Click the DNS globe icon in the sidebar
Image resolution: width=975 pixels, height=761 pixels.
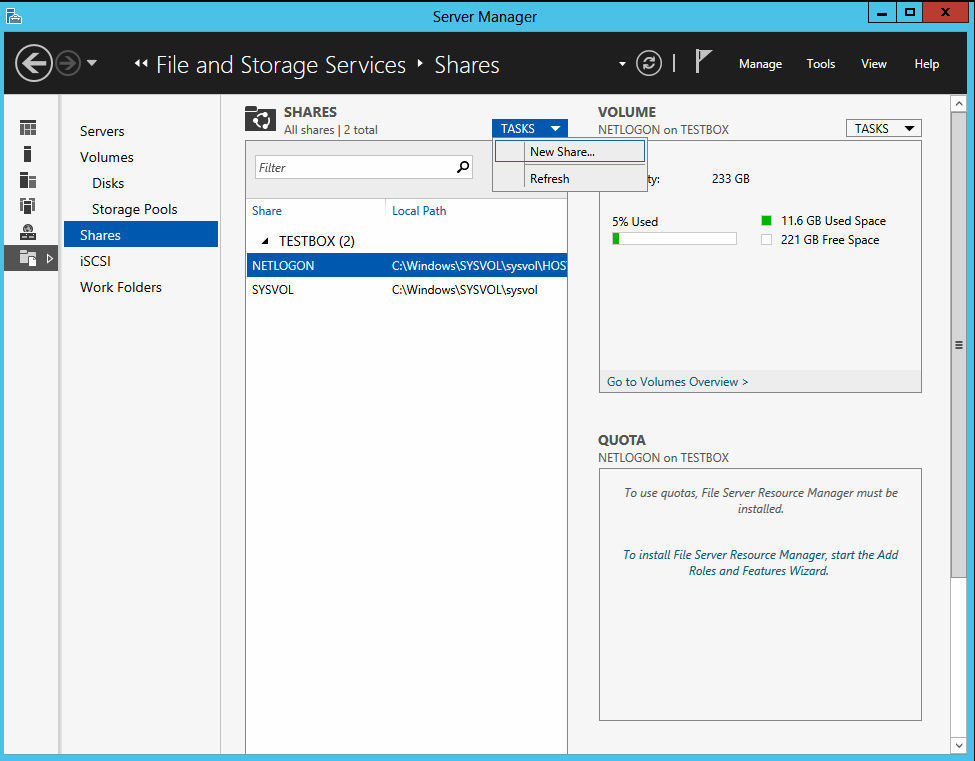(x=27, y=232)
